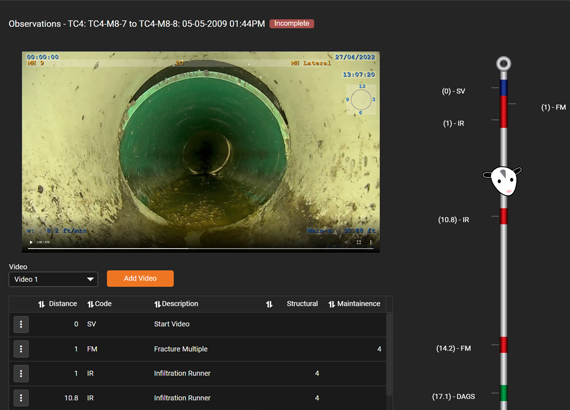Image resolution: width=570 pixels, height=410 pixels.
Task: Sort by the Structural column arrows
Action: click(x=269, y=304)
